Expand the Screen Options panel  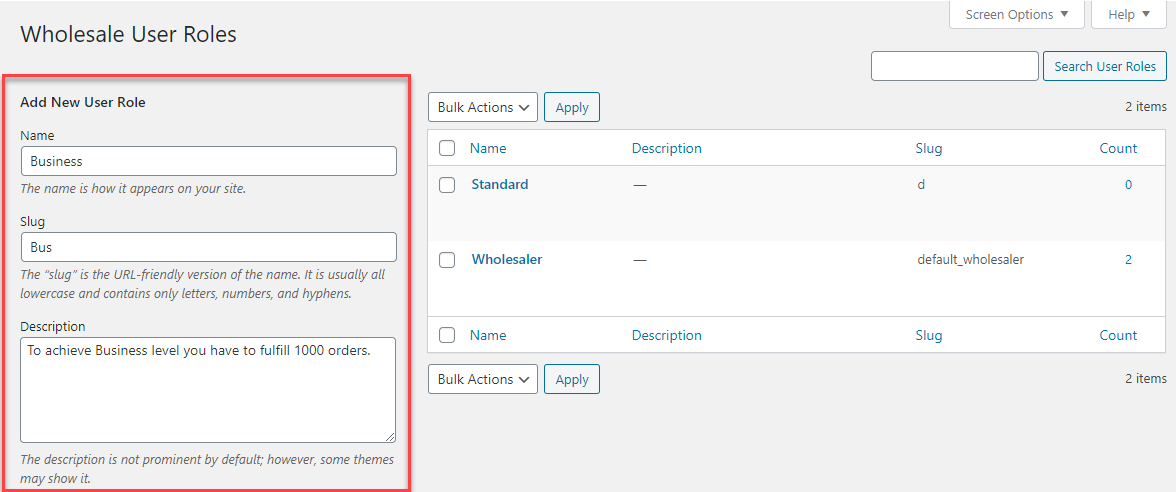tap(1016, 14)
